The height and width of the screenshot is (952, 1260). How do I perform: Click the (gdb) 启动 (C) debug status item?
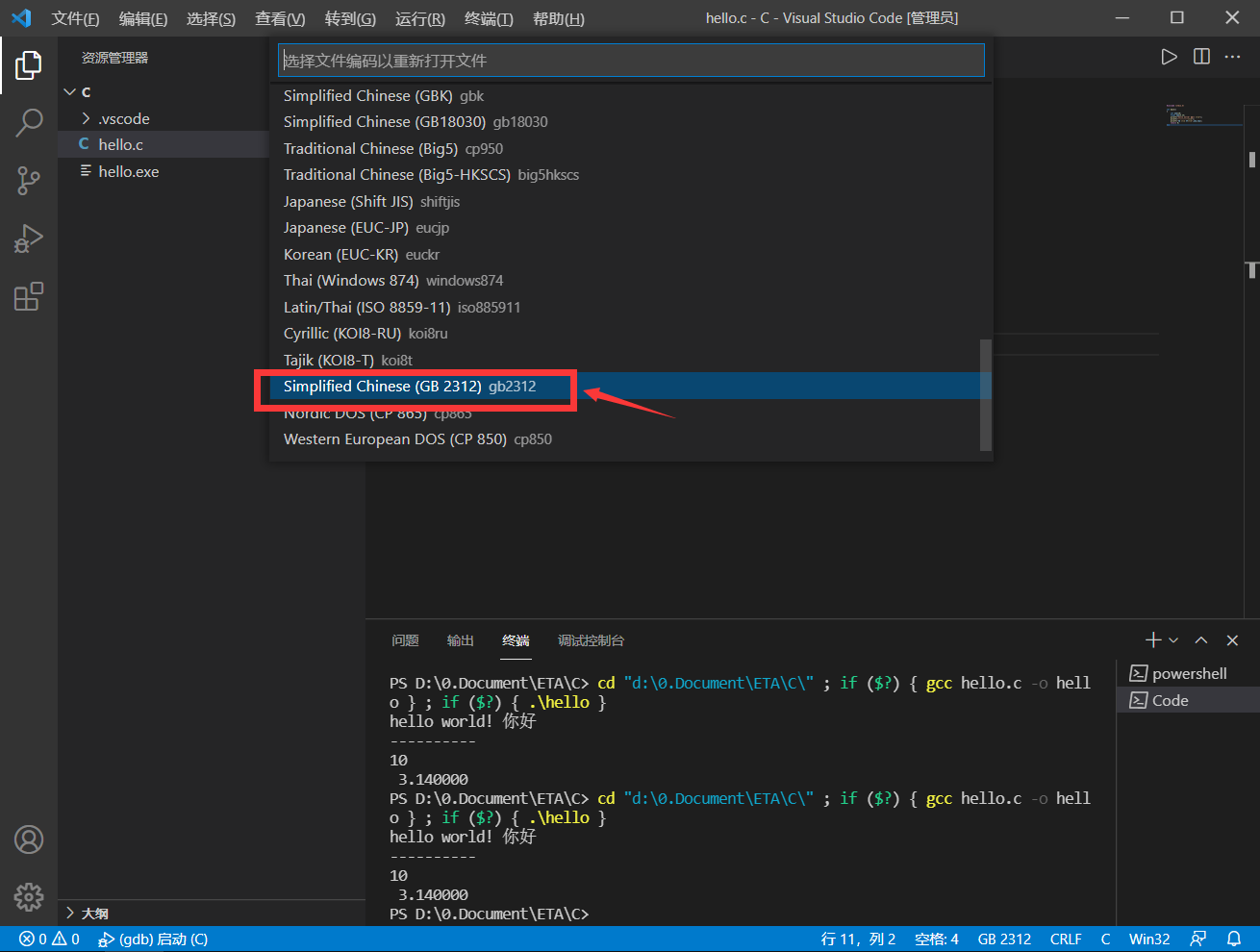(153, 939)
